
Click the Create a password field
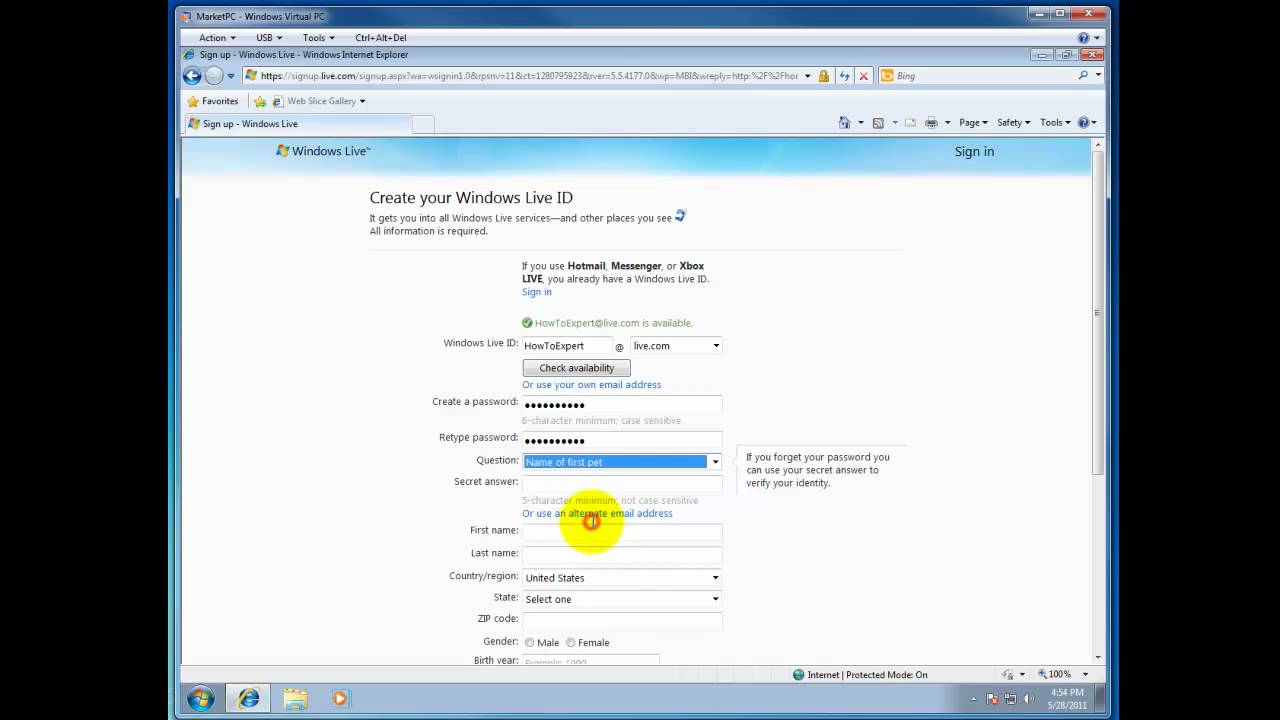[x=622, y=404]
